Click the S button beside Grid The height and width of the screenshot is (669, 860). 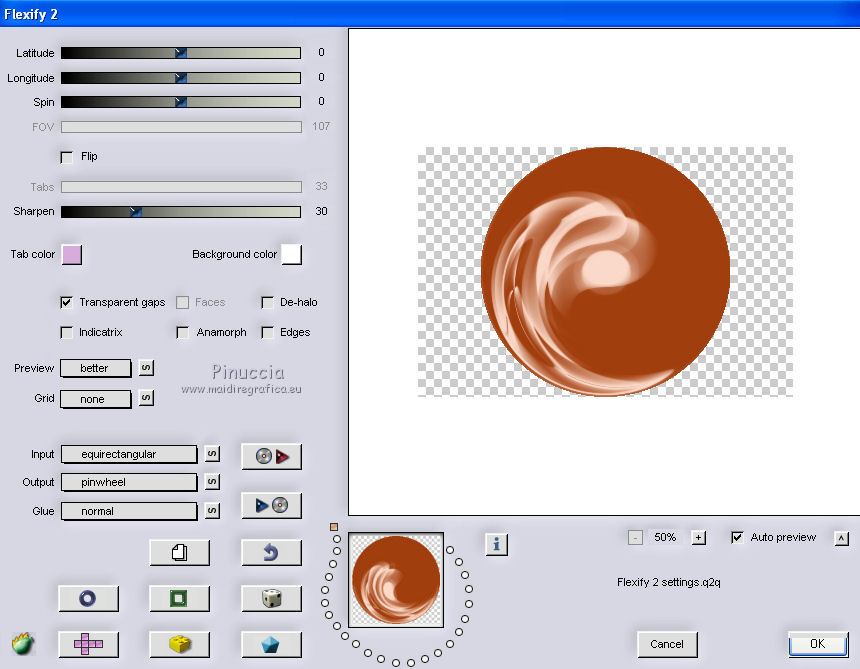pos(146,398)
